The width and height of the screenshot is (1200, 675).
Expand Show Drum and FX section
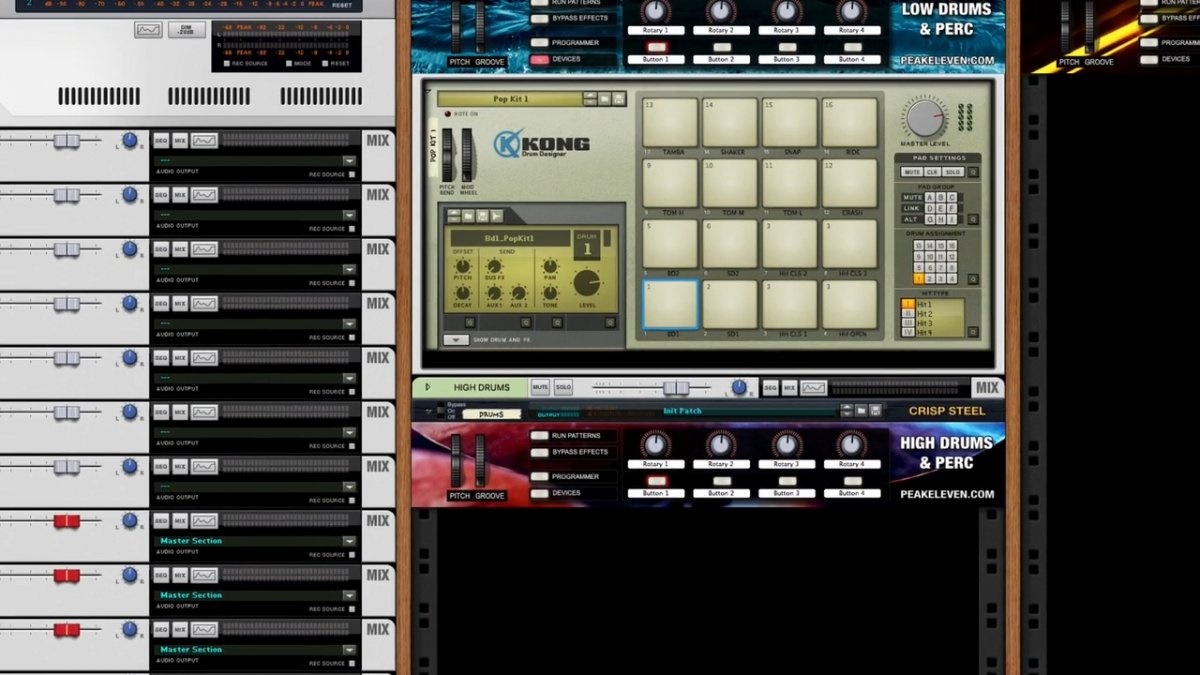click(x=456, y=340)
